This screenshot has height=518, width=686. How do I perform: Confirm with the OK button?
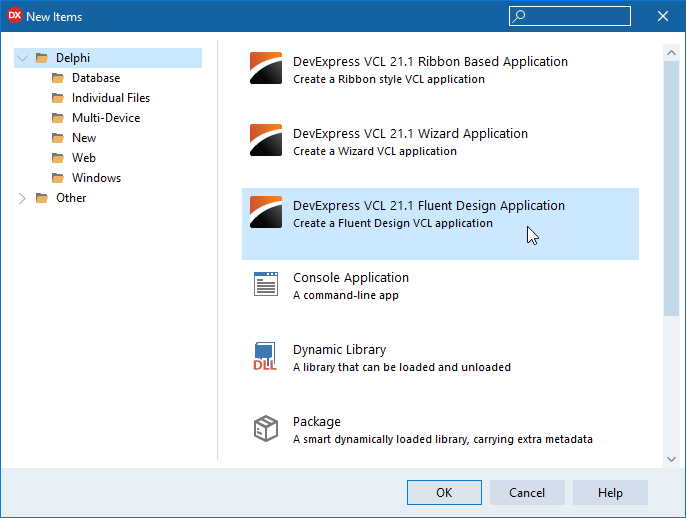point(444,492)
